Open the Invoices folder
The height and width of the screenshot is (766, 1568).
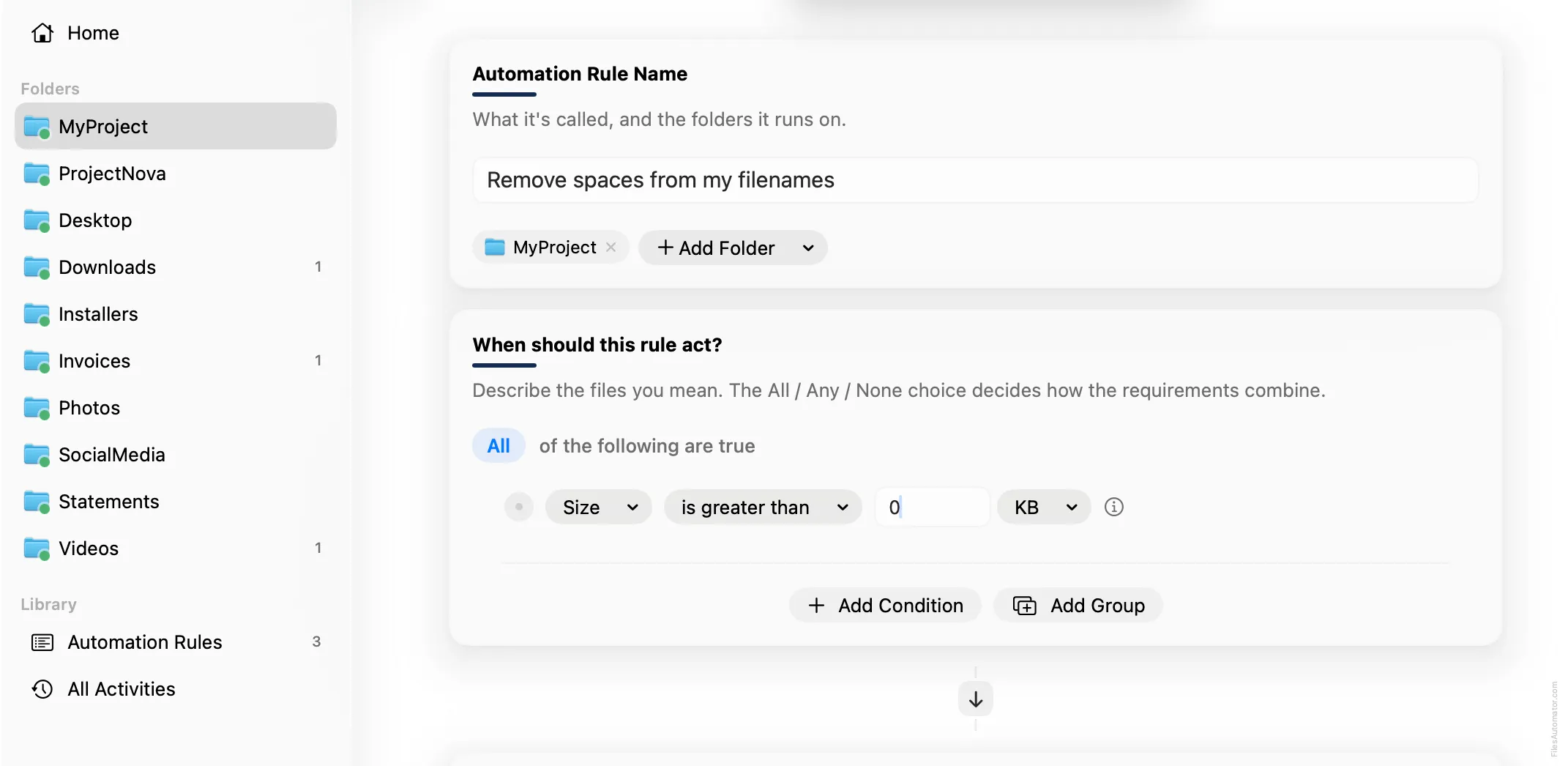pos(176,361)
